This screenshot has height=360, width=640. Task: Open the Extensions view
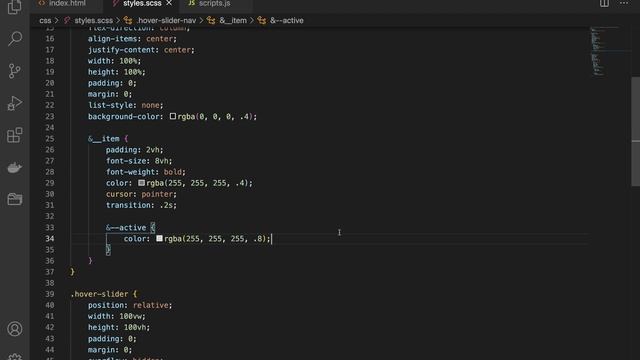(x=15, y=135)
